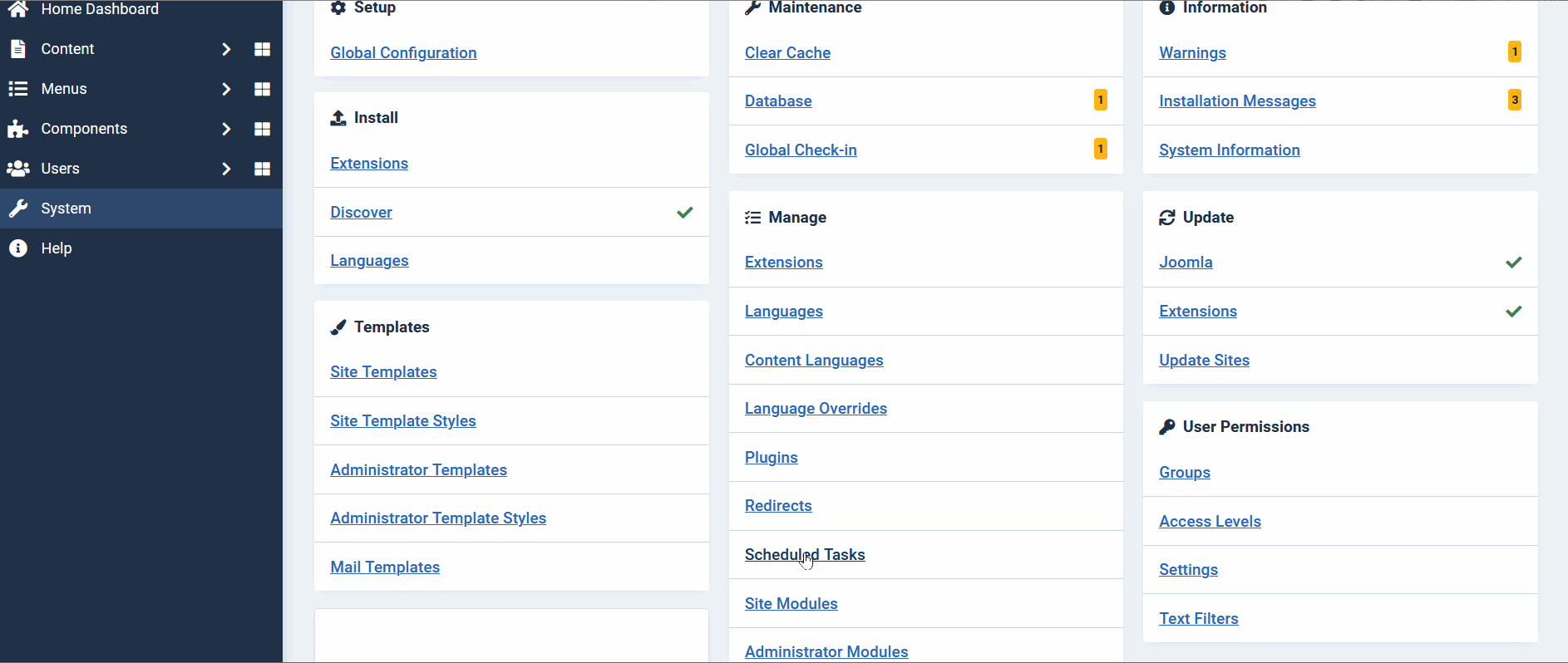Click the Installation Messages count badge
This screenshot has width=1568, height=663.
click(1515, 100)
